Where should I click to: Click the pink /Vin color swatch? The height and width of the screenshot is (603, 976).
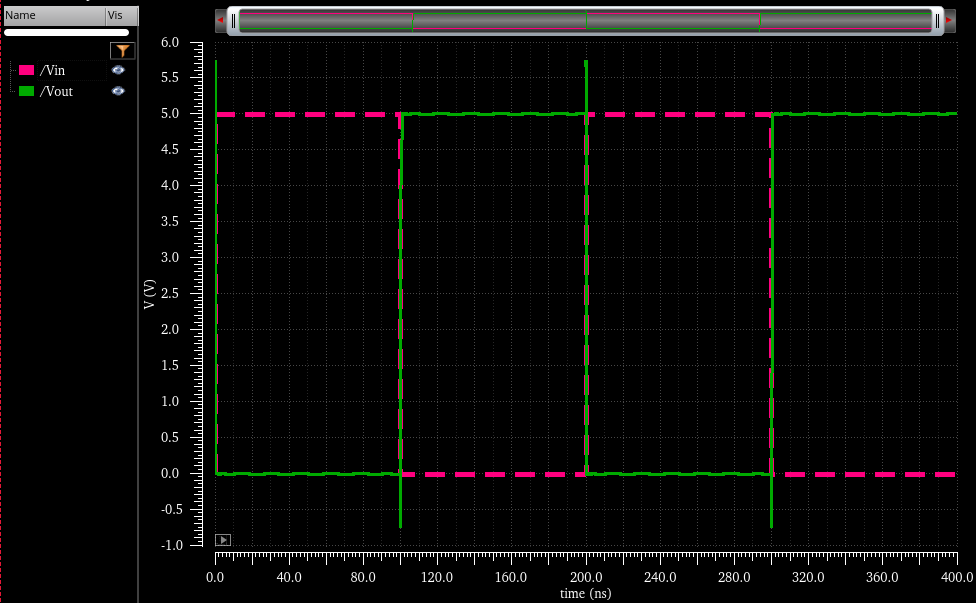26,70
